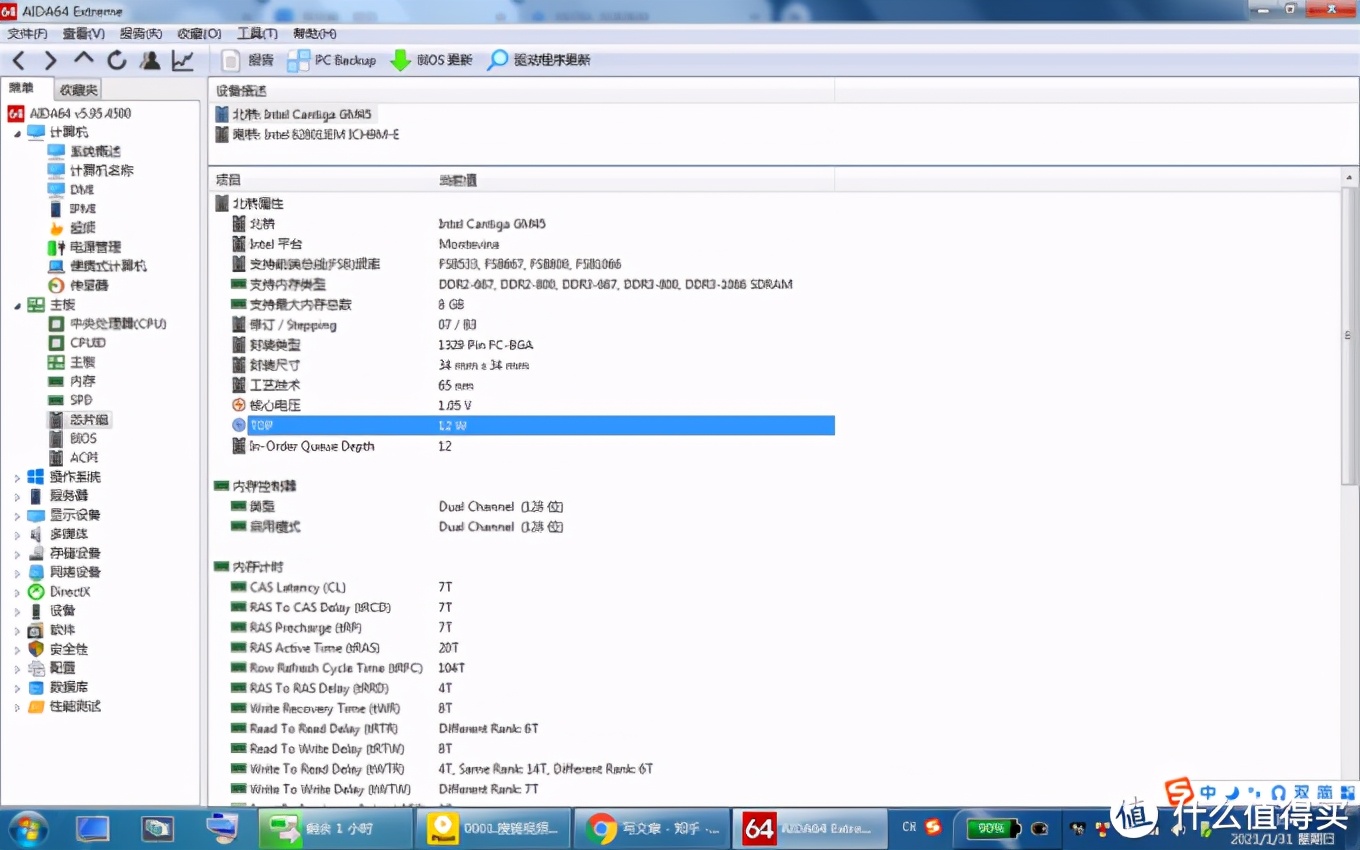The image size is (1360, 850).
Task: Open 电源管理 power management
Action: coord(84,247)
